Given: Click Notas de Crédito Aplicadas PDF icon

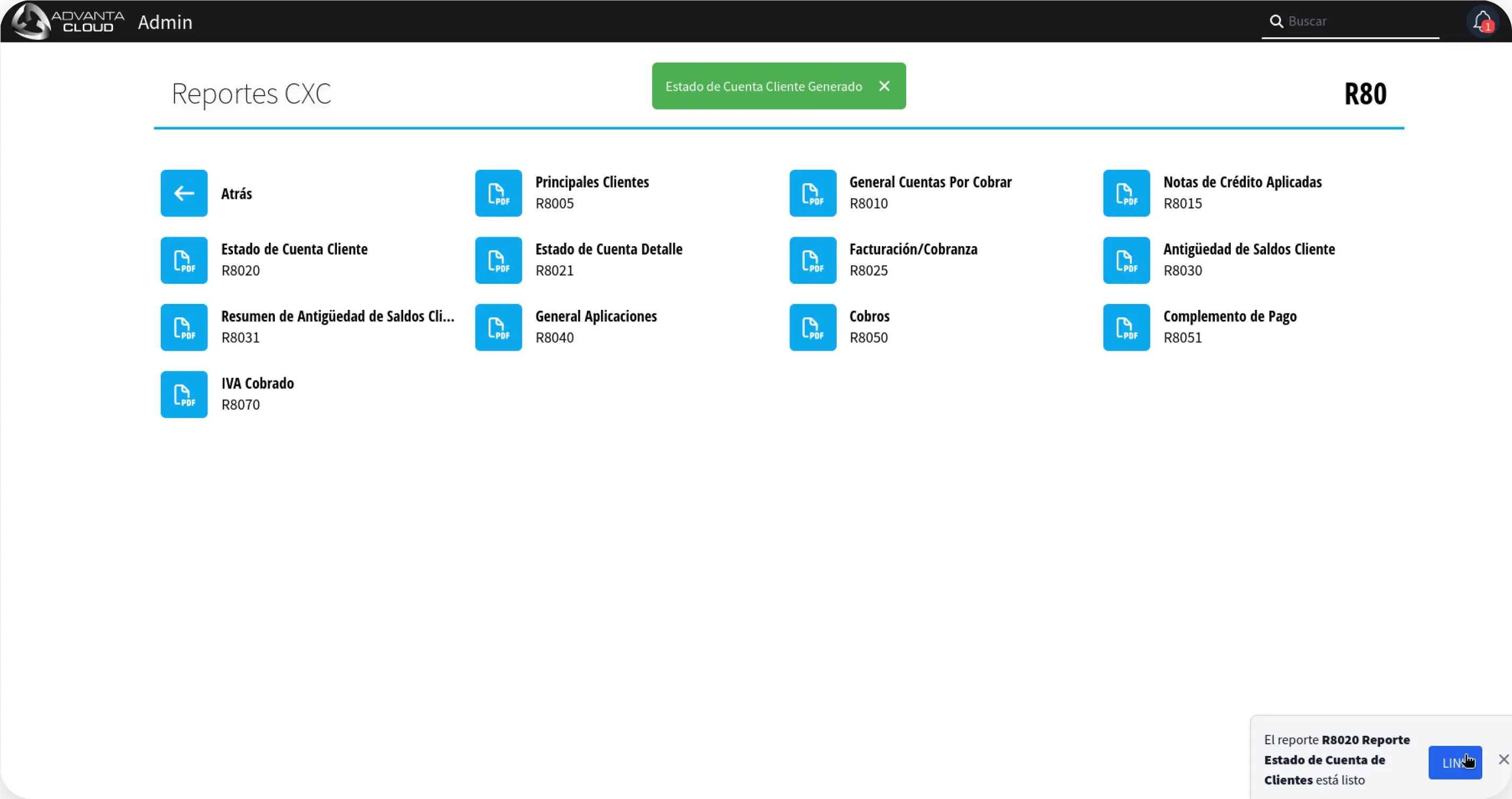Looking at the screenshot, I should (x=1126, y=193).
